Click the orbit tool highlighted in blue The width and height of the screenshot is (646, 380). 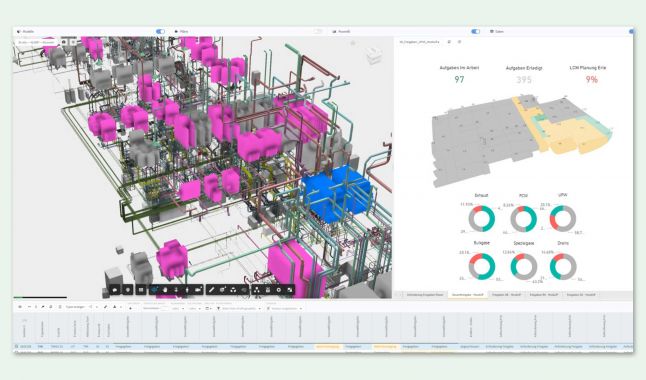click(154, 290)
